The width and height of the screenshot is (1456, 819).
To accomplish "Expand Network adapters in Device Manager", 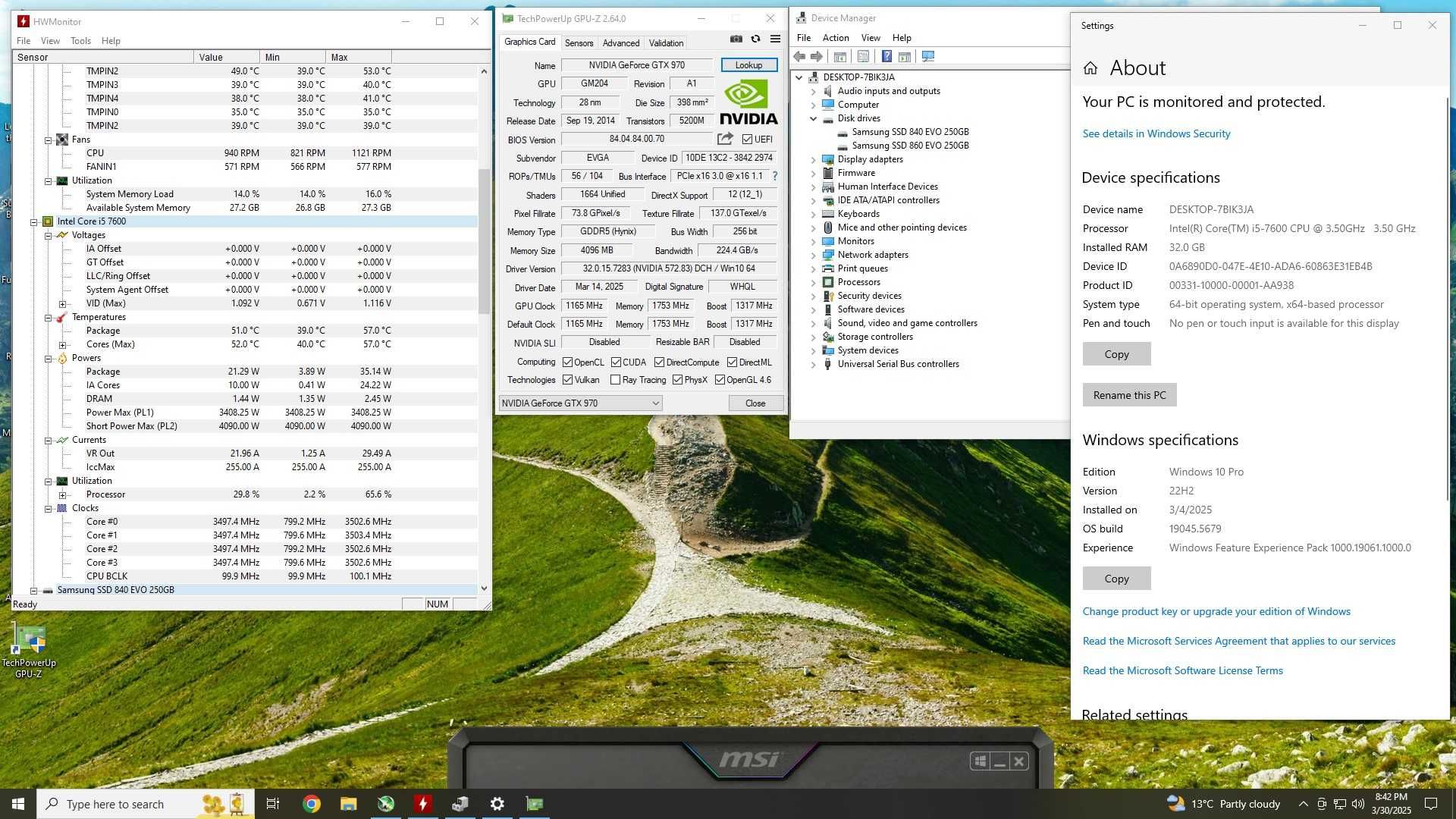I will pos(813,255).
